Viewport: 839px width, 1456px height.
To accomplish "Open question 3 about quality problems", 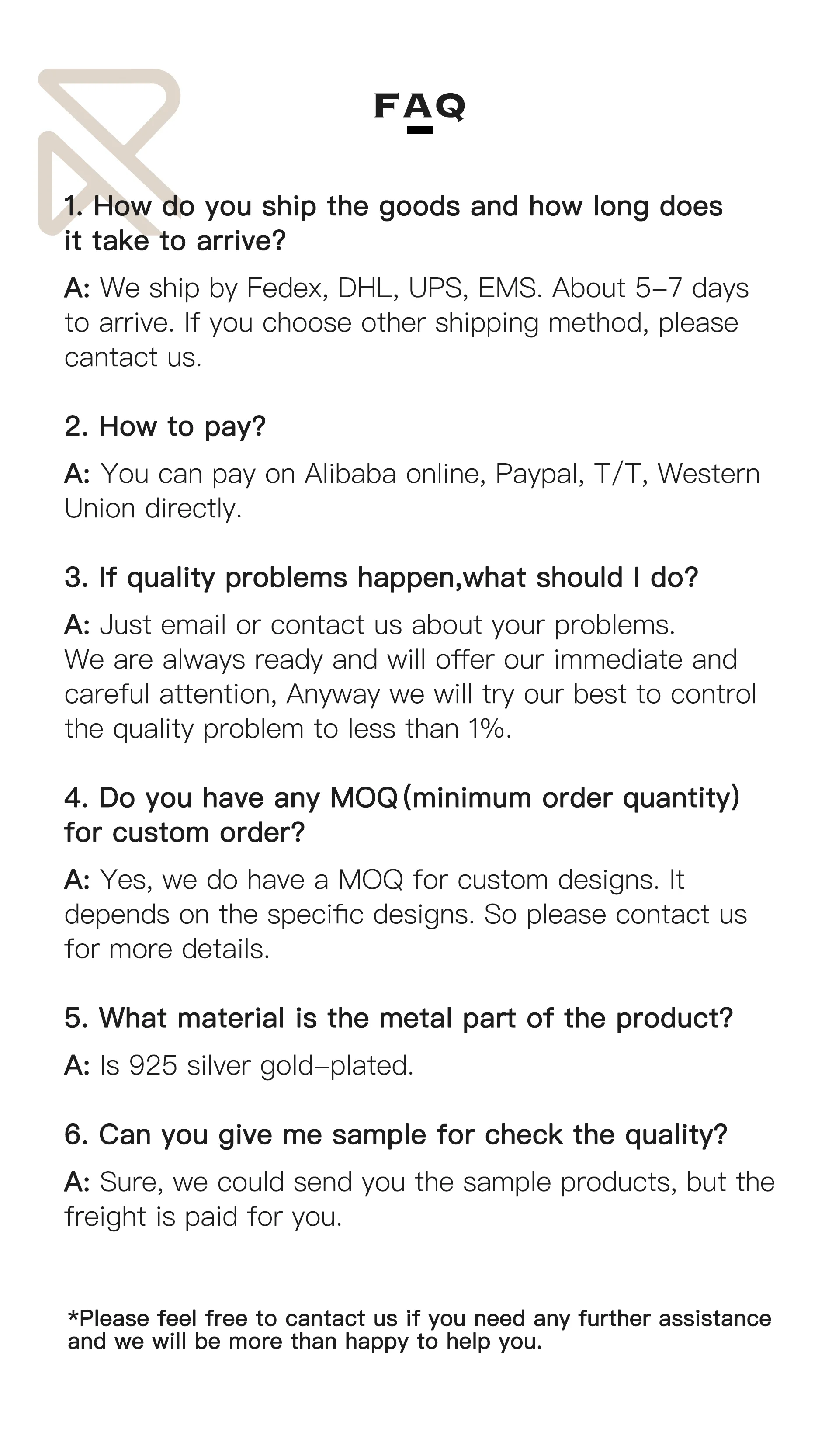I will (x=381, y=577).
